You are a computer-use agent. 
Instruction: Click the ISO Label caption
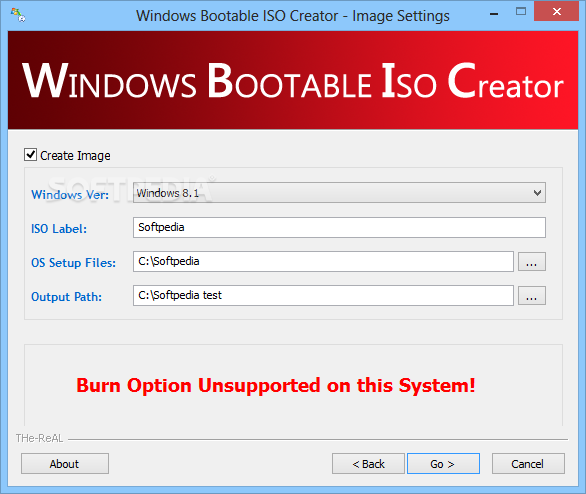pyautogui.click(x=59, y=229)
